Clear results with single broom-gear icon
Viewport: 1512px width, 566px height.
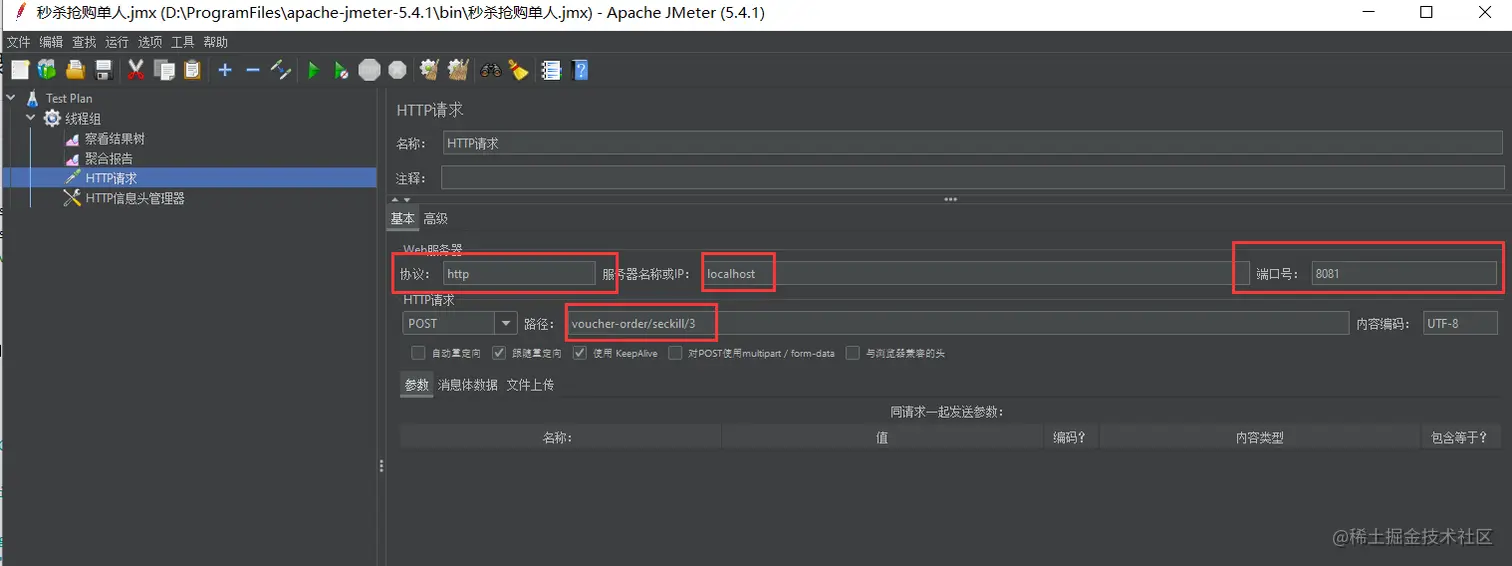click(x=430, y=70)
